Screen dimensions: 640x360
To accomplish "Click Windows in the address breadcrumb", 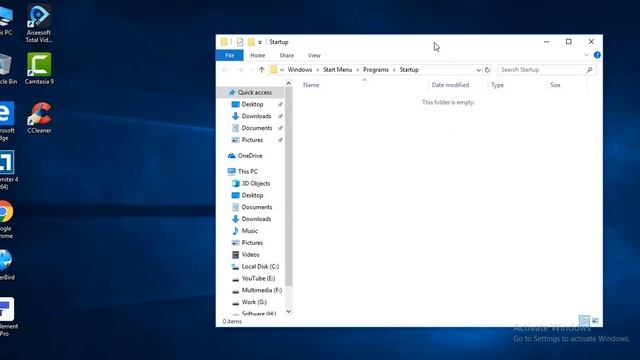I will click(x=300, y=70).
